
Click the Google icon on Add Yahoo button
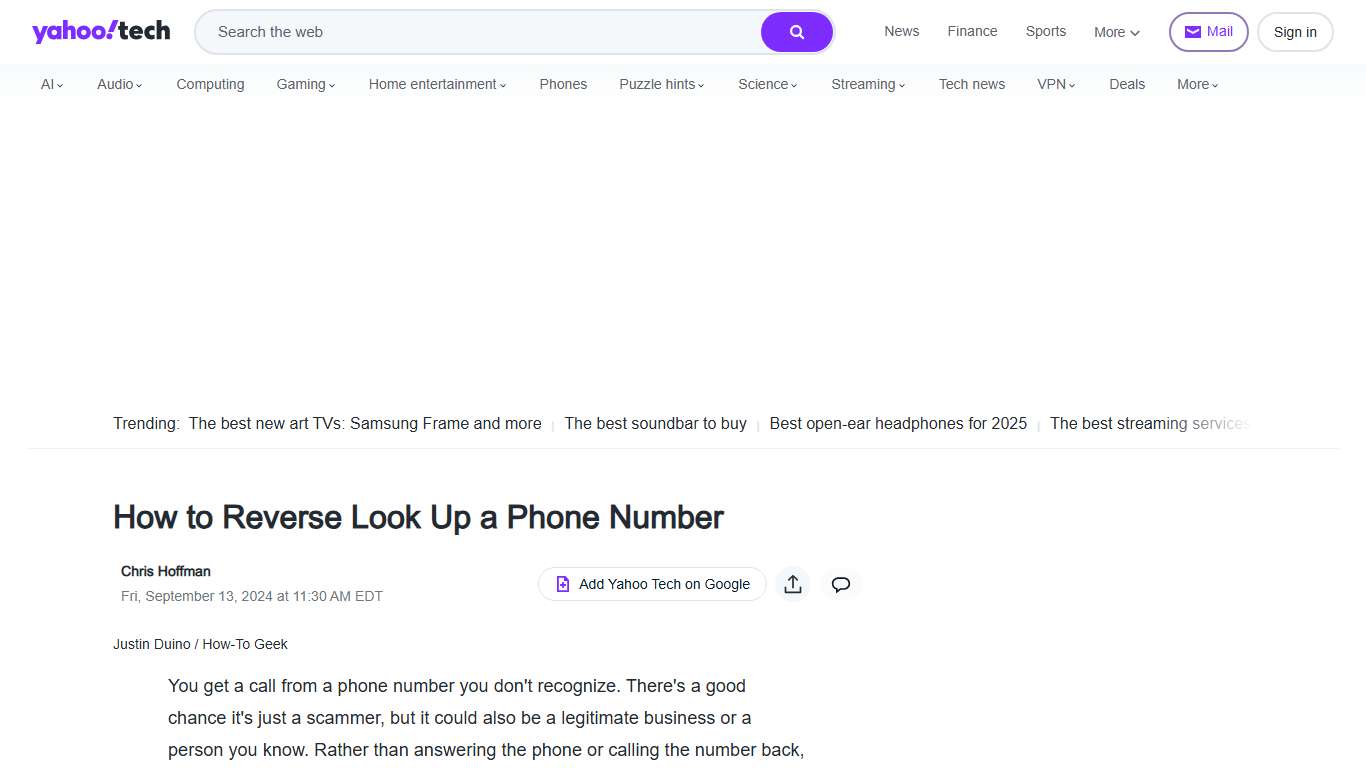click(x=563, y=584)
